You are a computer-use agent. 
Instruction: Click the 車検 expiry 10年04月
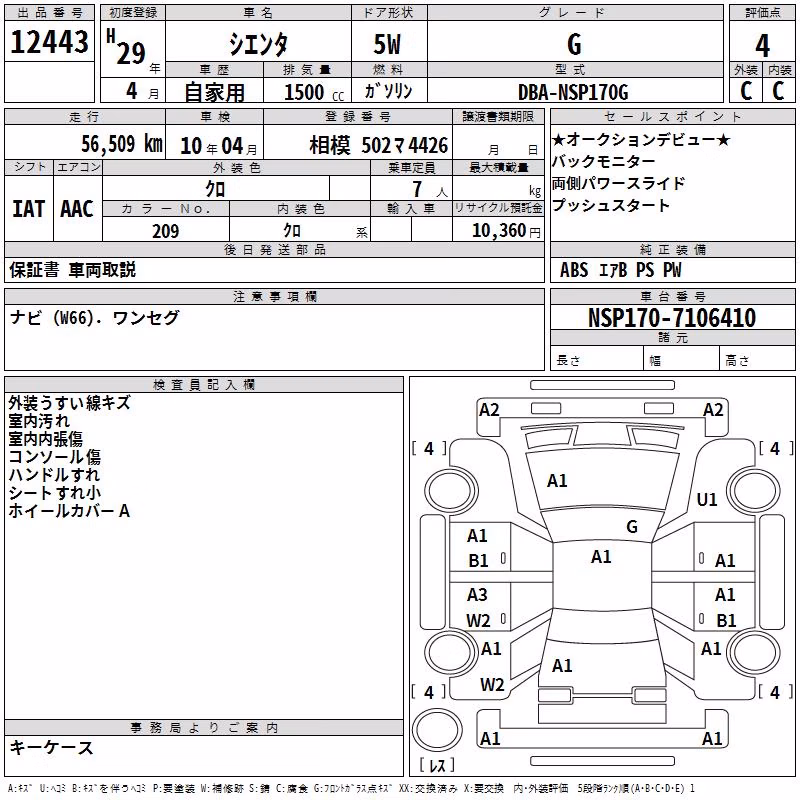[x=219, y=146]
